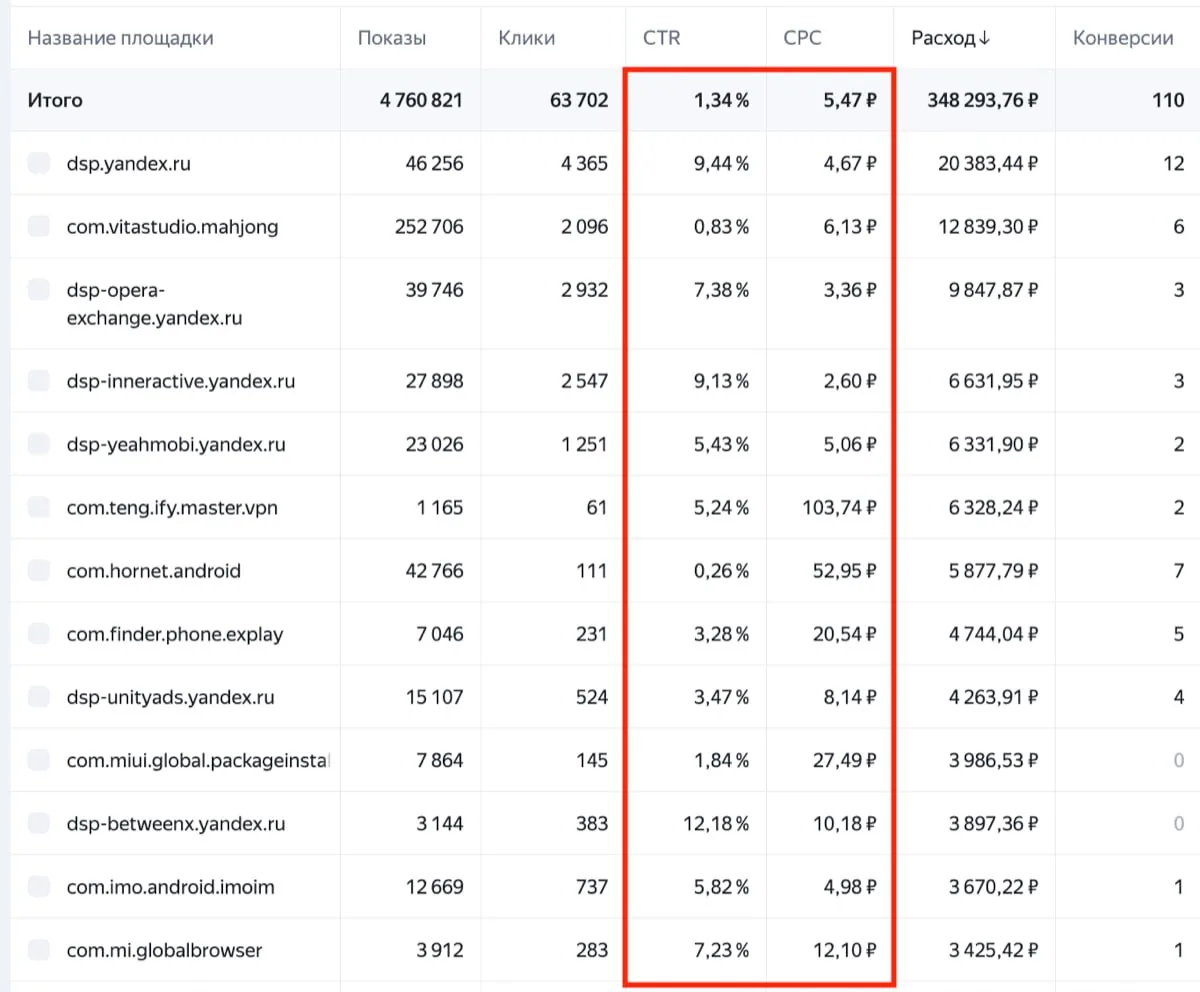Click the 3 425,42 ₽ spend cell
Screen dimensions: 1200x992
click(x=993, y=950)
